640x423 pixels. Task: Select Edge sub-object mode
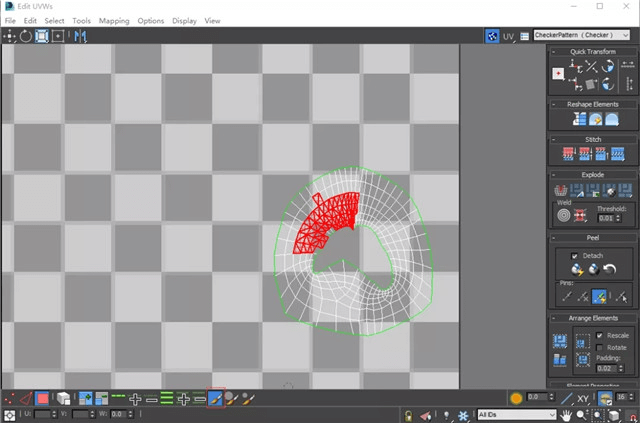click(26, 398)
